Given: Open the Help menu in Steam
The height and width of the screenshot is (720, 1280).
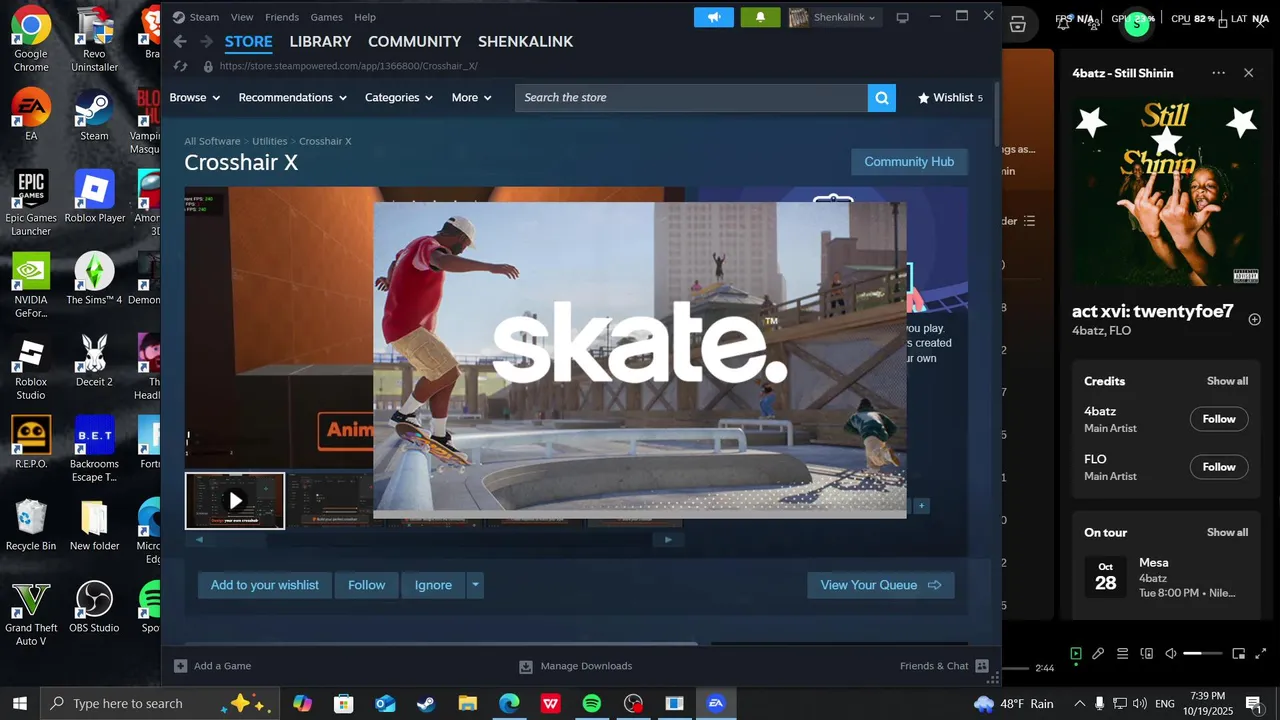Looking at the screenshot, I should tap(365, 17).
